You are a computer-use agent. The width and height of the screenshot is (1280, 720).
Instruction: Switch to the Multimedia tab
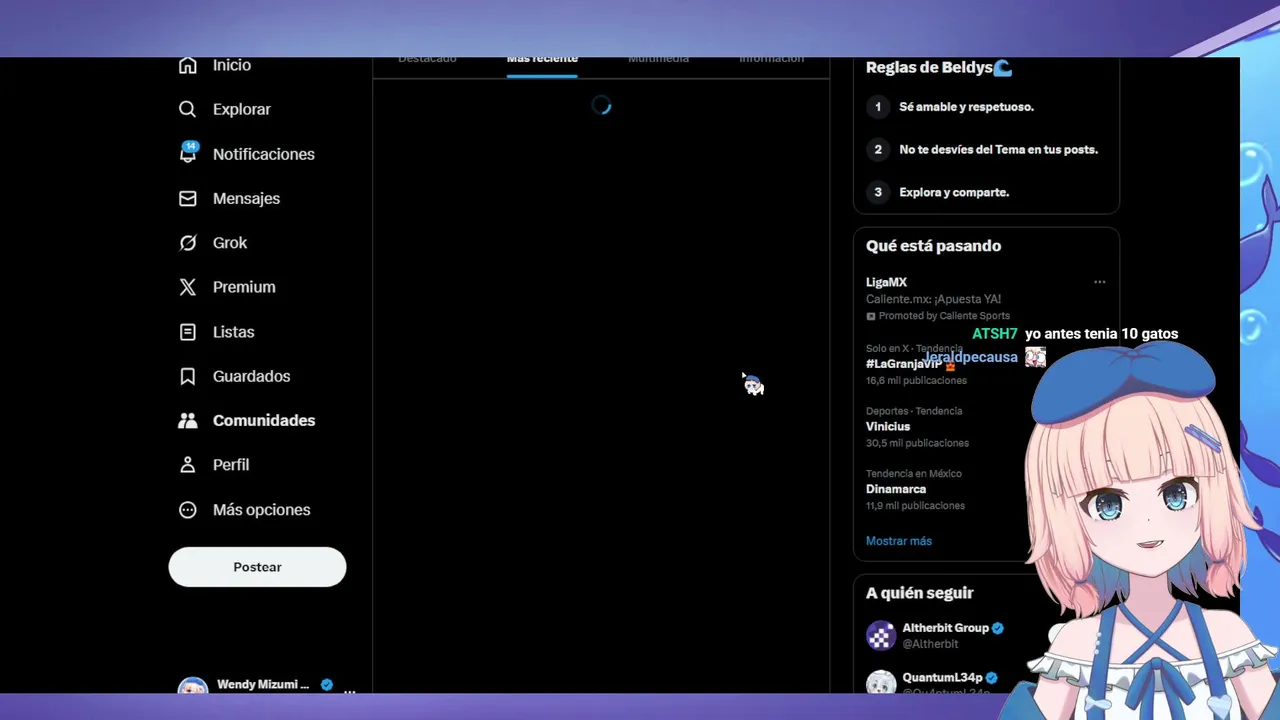[x=658, y=60]
